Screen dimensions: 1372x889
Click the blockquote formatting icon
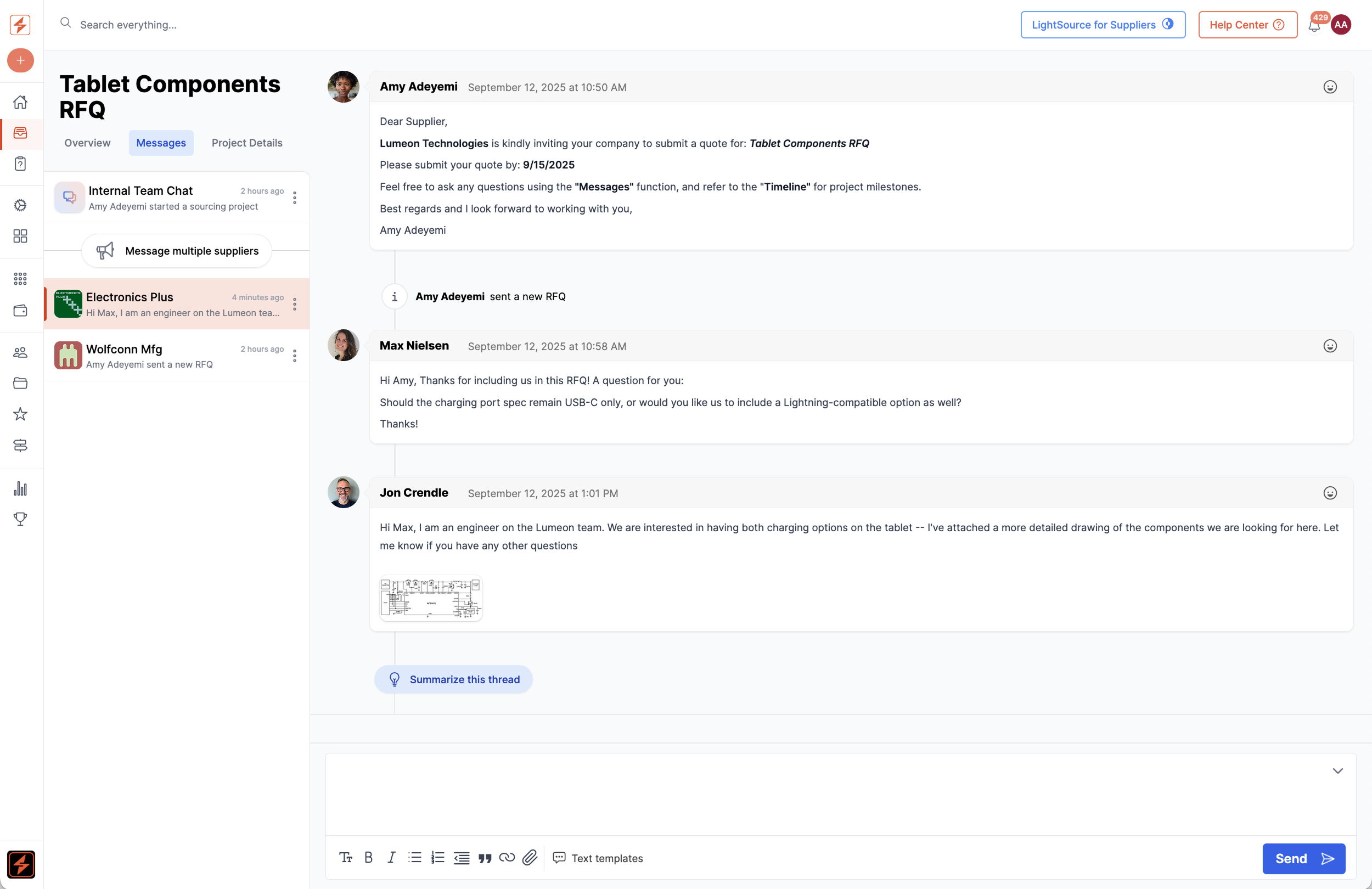tap(484, 858)
